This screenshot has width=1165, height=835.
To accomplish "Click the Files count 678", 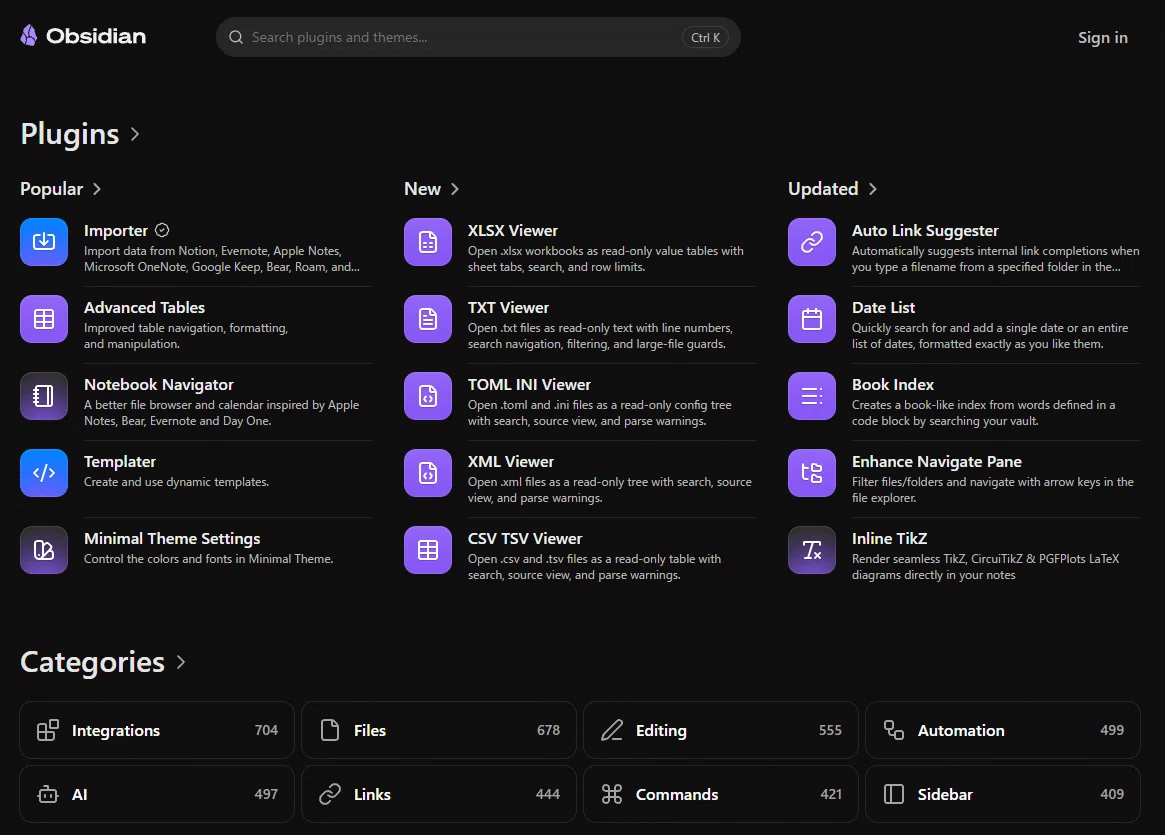I will coord(548,730).
